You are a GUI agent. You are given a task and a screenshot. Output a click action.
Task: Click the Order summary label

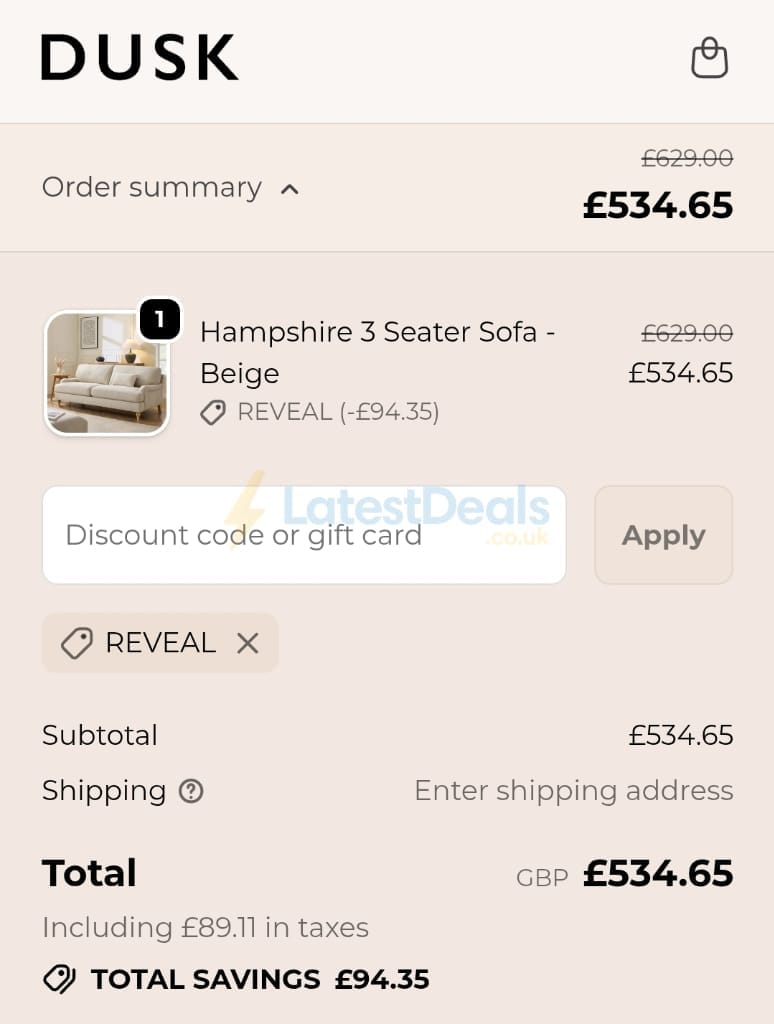(152, 187)
